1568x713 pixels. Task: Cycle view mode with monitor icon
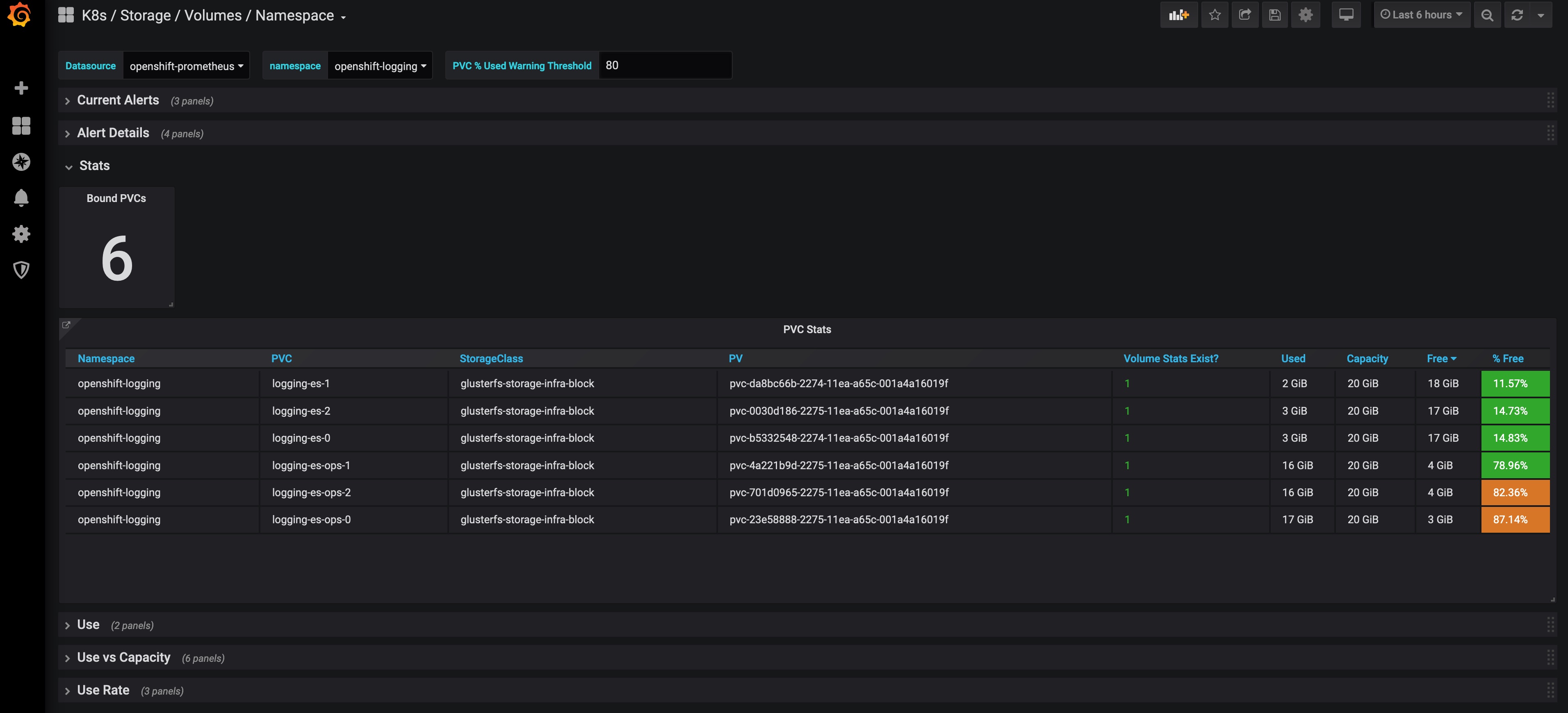point(1346,15)
